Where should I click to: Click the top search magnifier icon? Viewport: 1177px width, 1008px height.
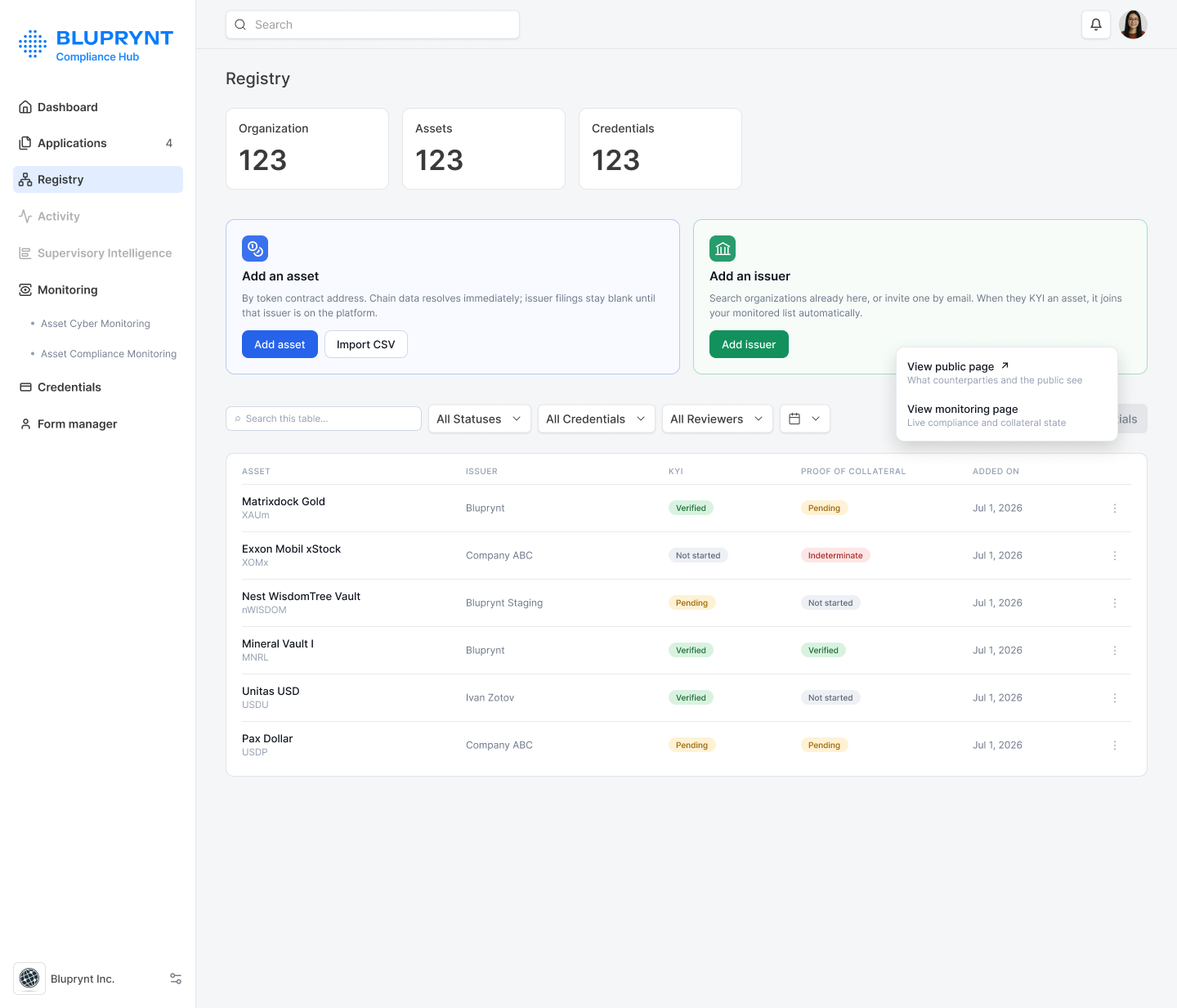click(240, 25)
